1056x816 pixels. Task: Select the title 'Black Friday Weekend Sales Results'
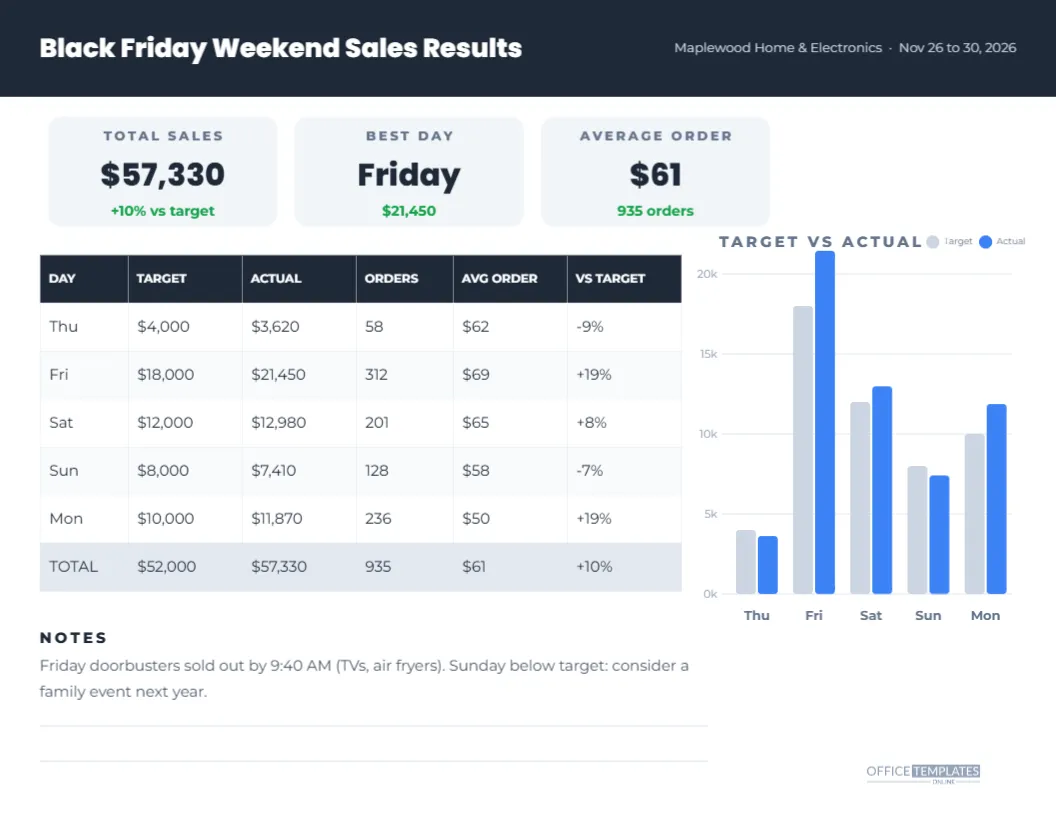[281, 48]
